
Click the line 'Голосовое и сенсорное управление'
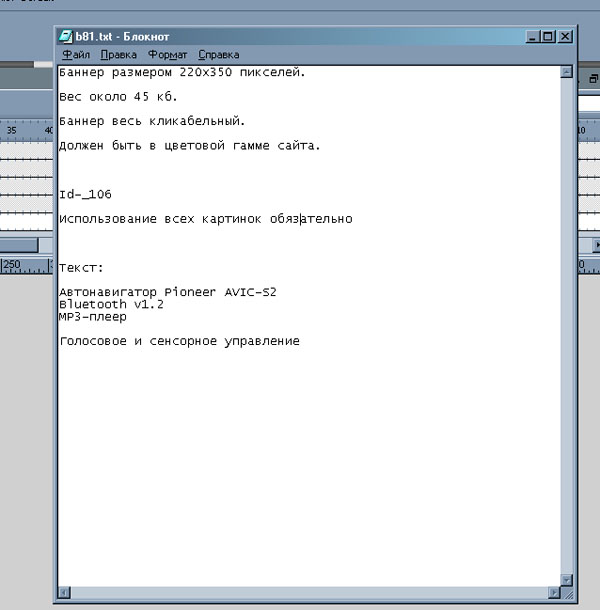[x=179, y=341]
